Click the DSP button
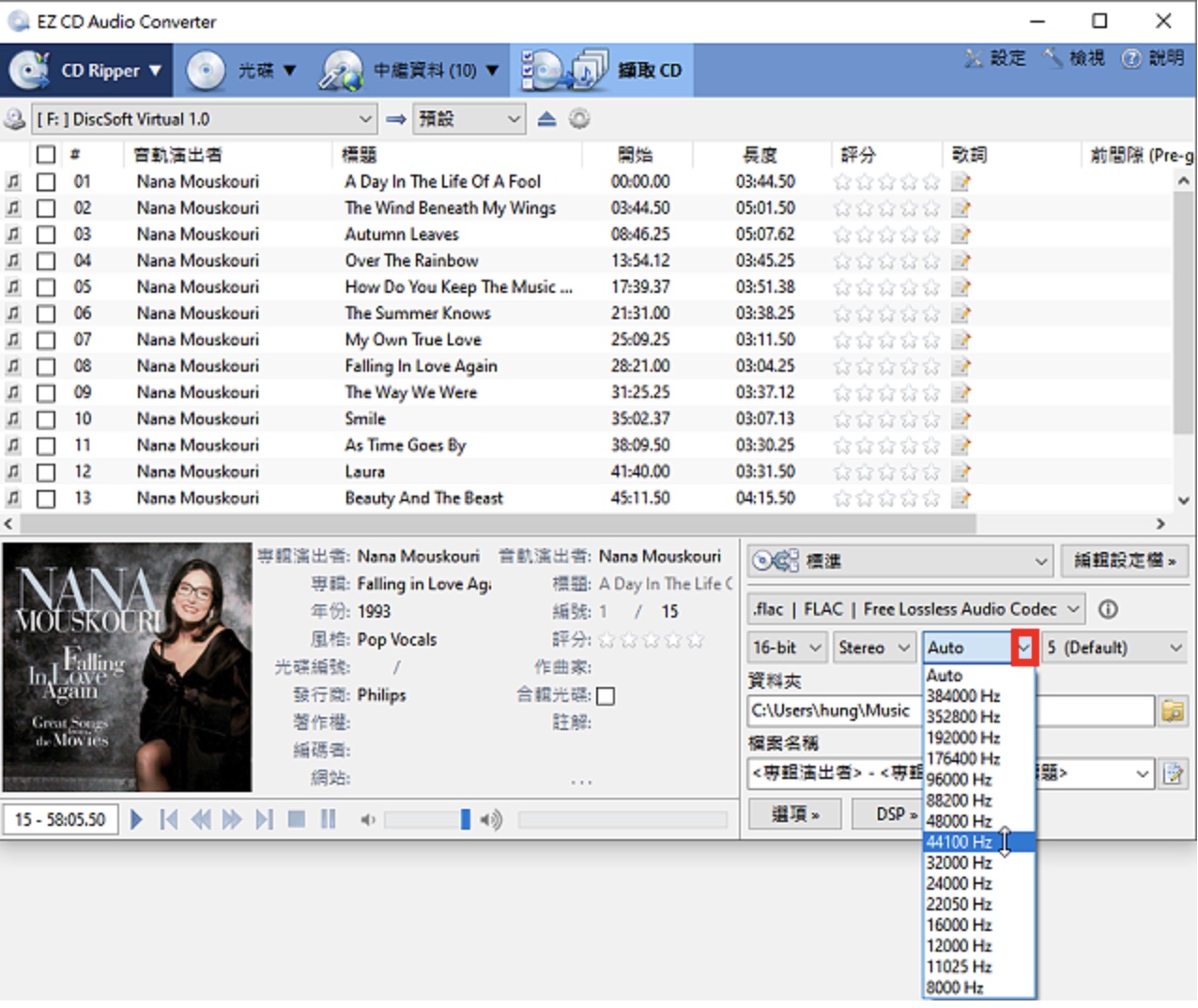 (x=896, y=814)
